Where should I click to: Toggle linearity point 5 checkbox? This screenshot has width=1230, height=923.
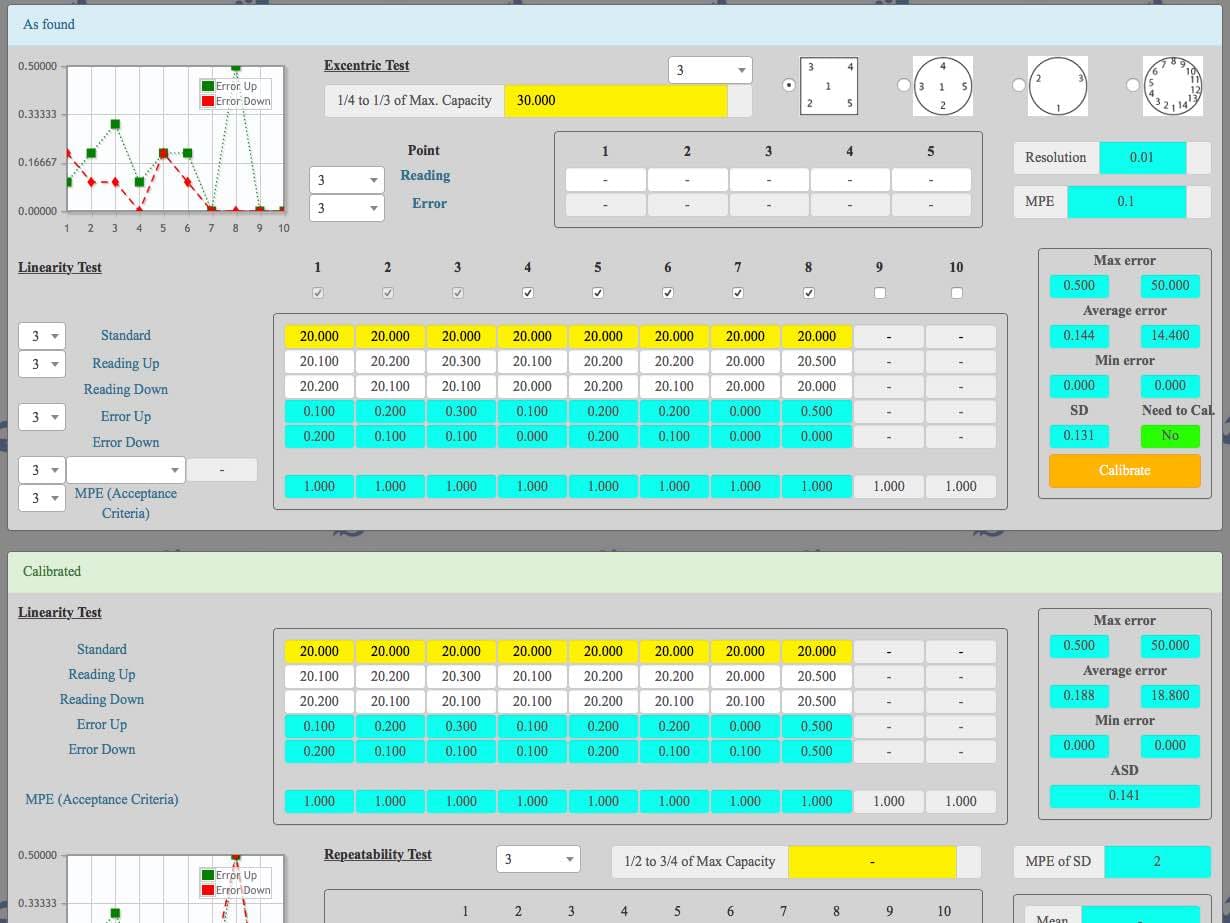[x=598, y=293]
